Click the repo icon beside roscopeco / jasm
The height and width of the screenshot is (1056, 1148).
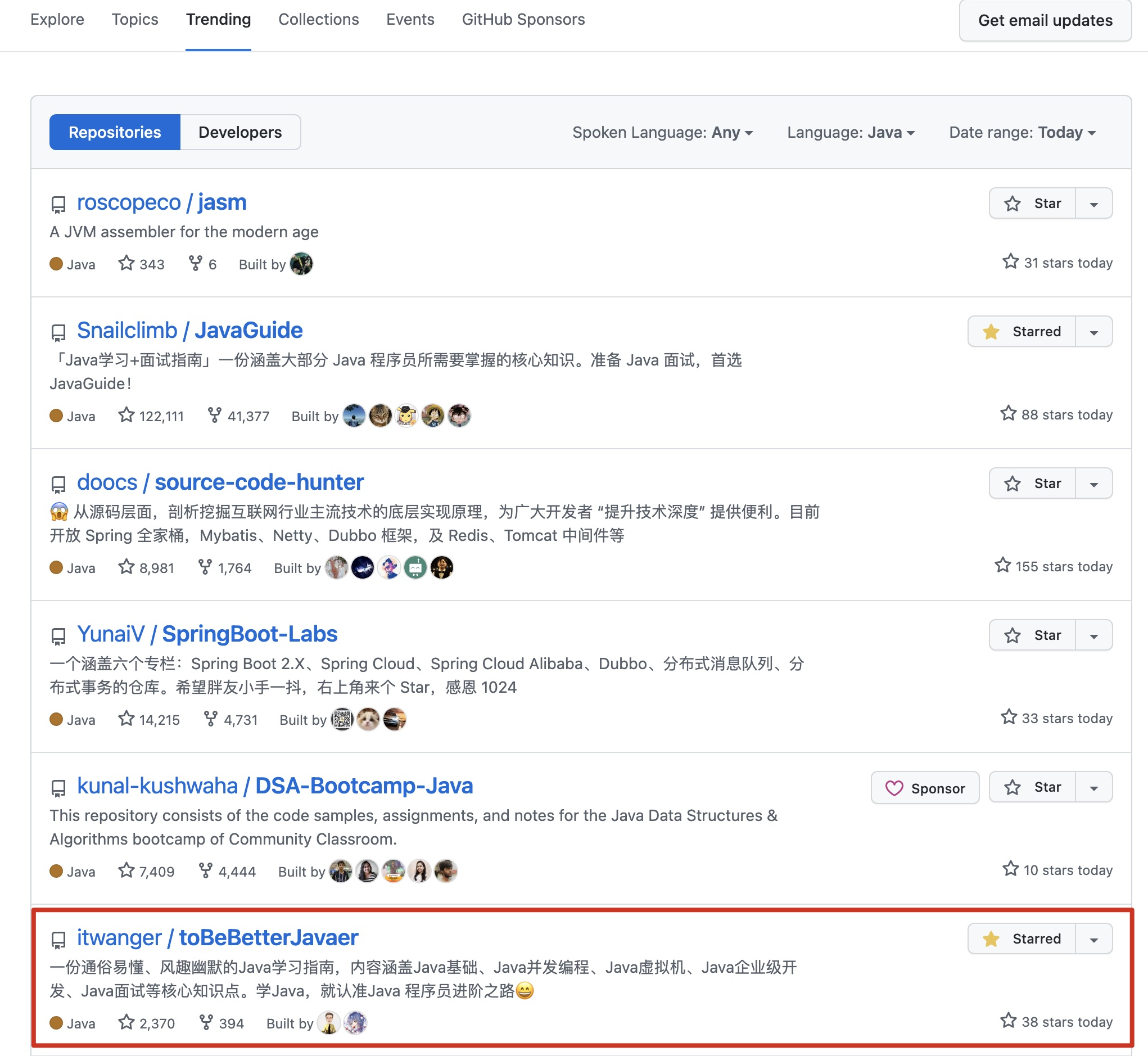(x=58, y=205)
